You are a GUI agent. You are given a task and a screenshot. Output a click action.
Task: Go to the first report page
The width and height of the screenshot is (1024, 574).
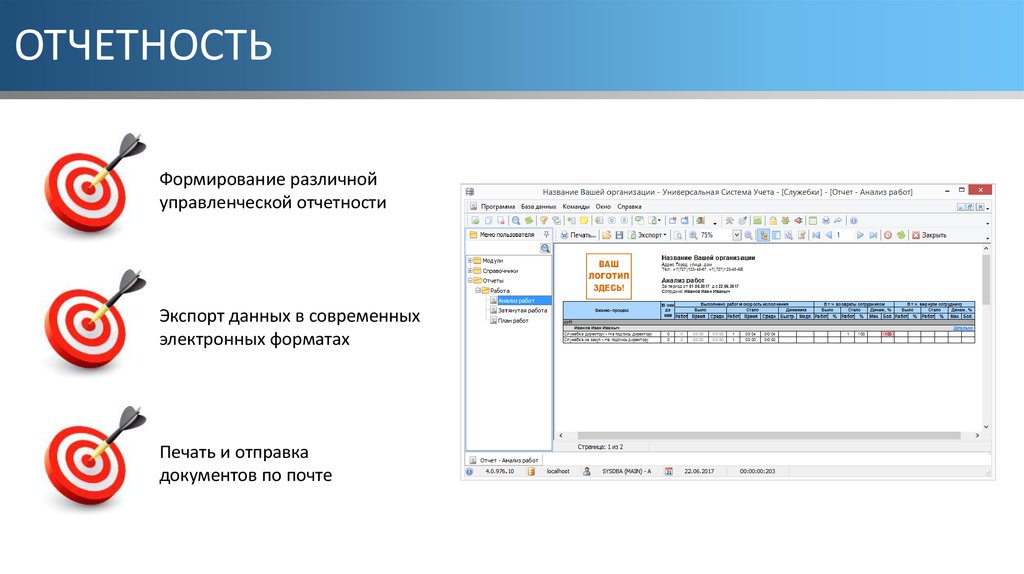(x=816, y=235)
